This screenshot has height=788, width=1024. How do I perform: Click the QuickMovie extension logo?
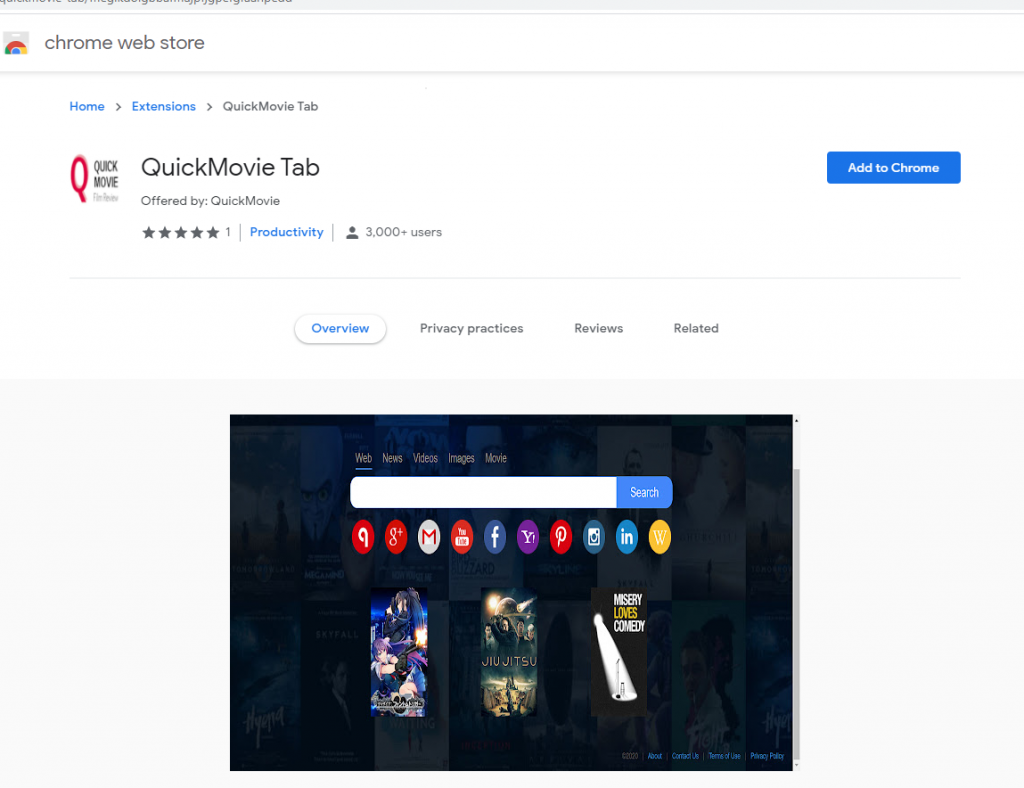[x=95, y=179]
